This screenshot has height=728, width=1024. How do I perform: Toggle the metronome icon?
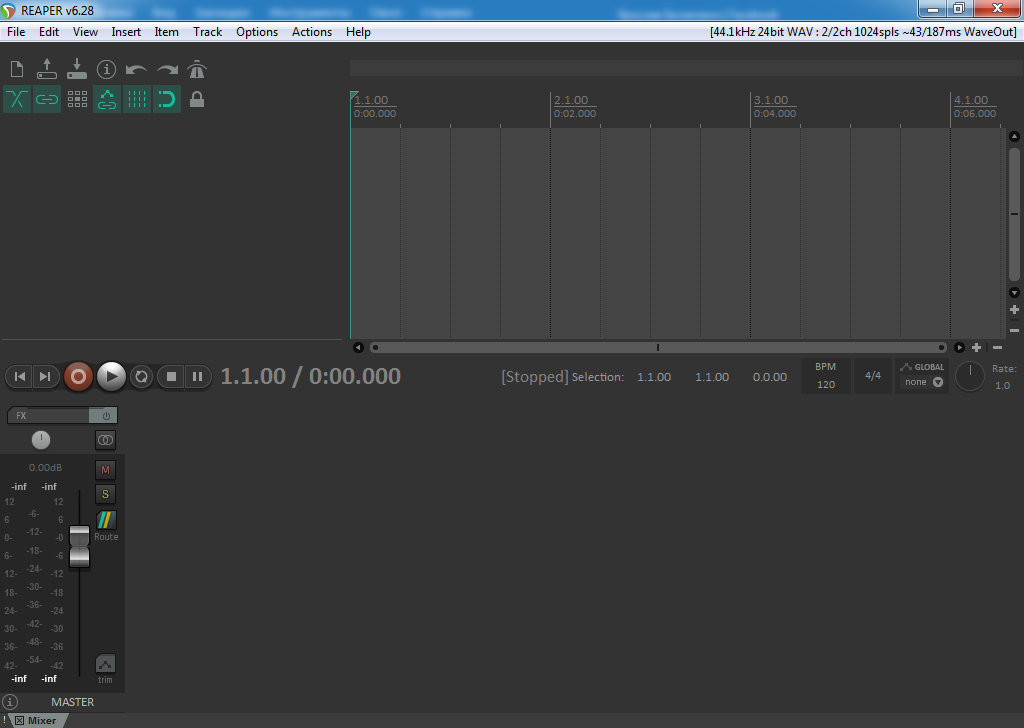click(197, 69)
